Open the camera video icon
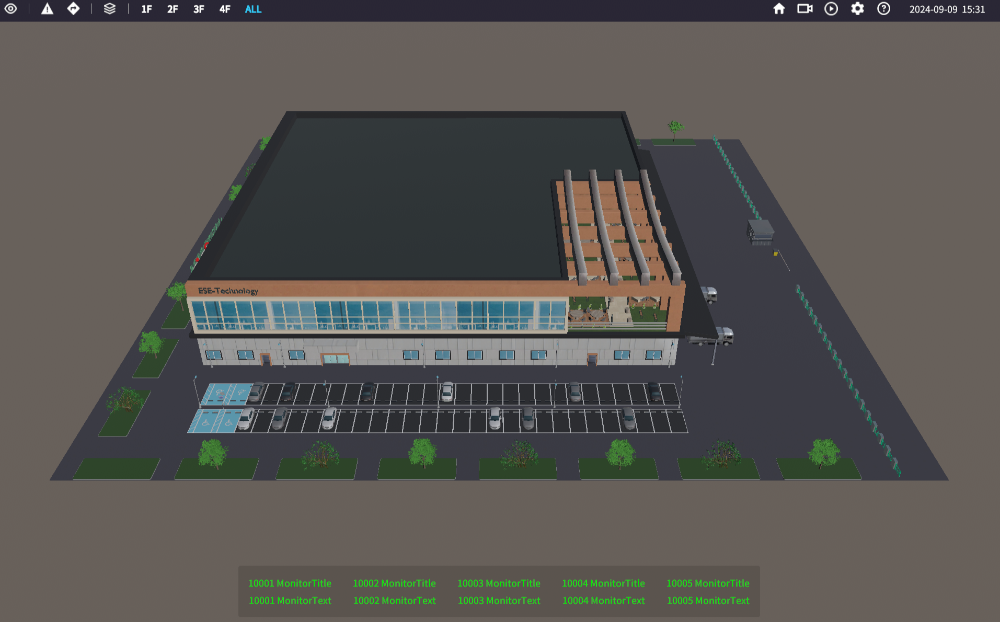Image resolution: width=1000 pixels, height=622 pixels. 805,9
